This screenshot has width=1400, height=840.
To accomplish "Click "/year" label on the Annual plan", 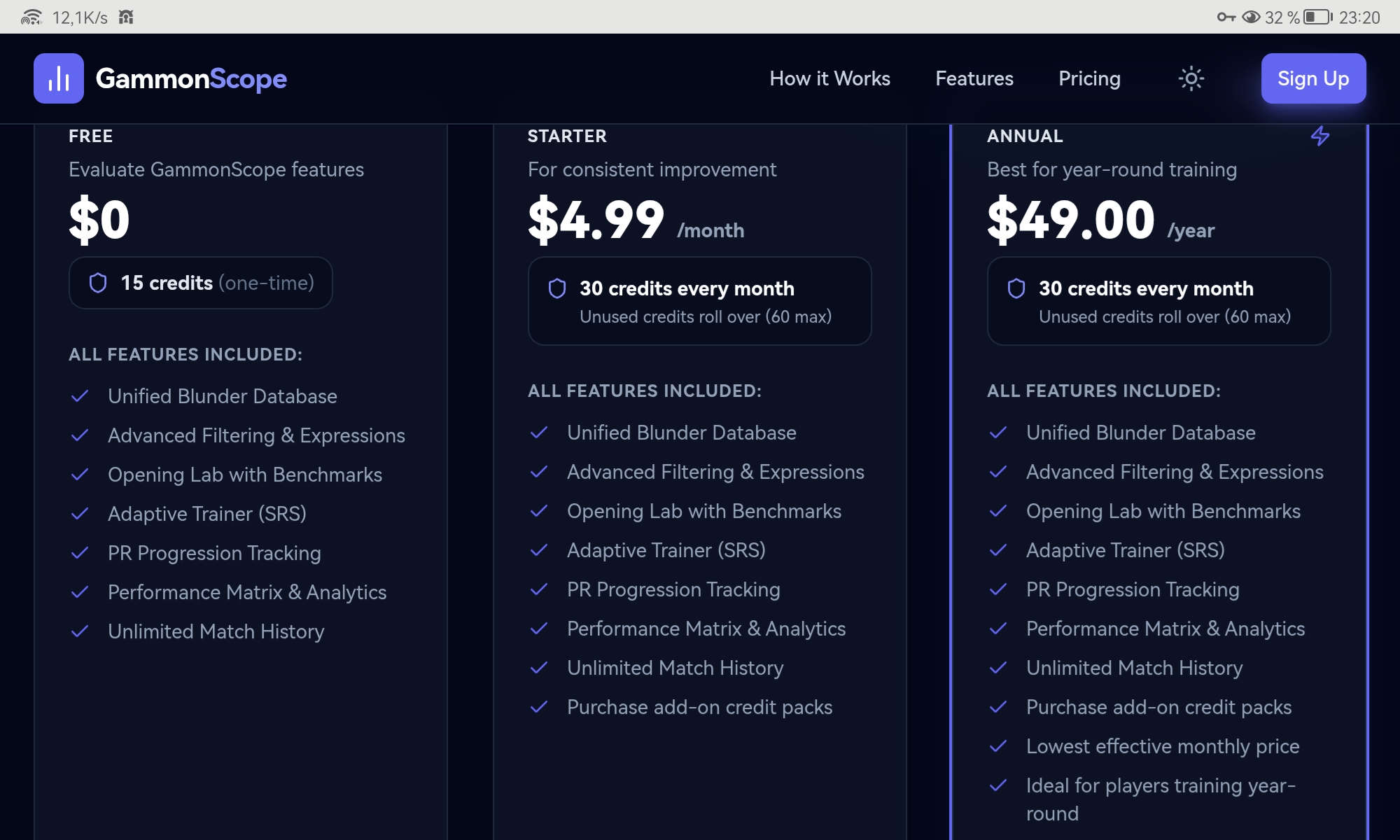I will coord(1191,230).
